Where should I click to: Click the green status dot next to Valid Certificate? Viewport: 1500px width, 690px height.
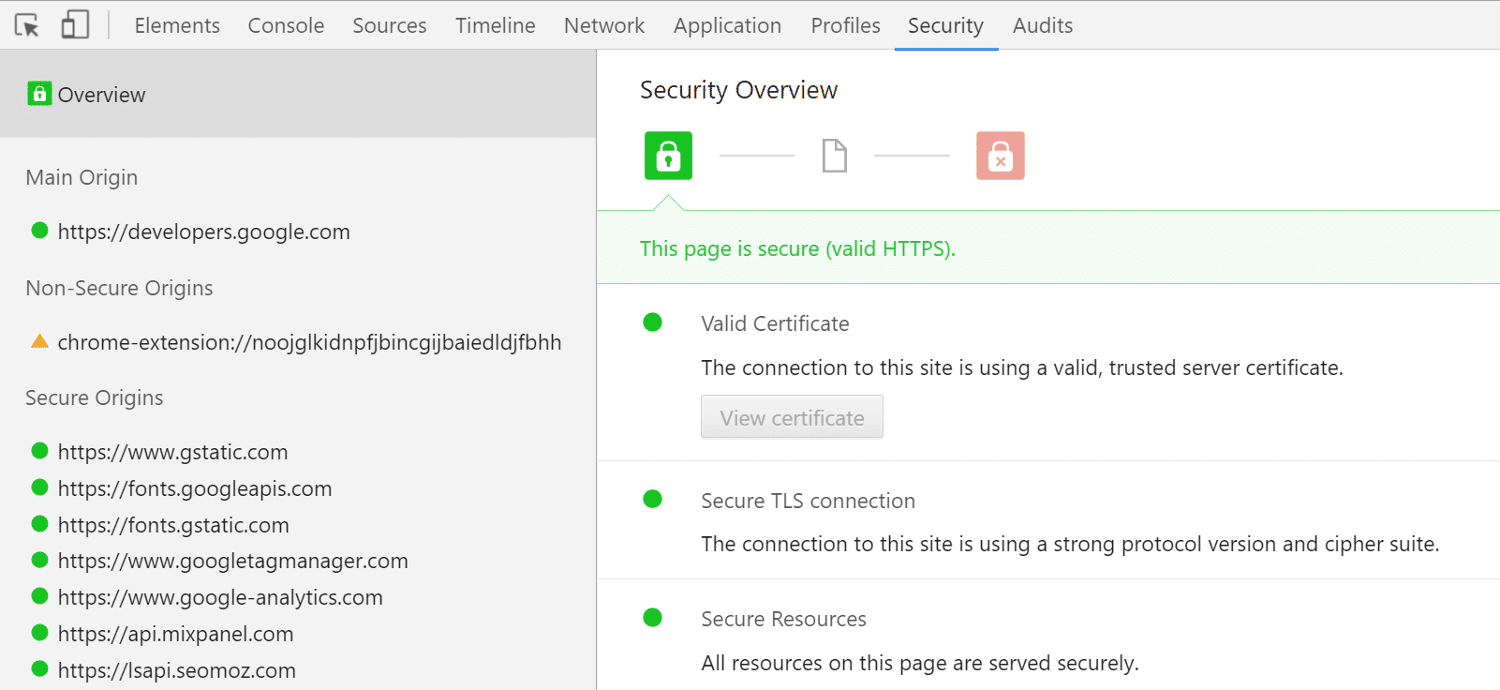[x=653, y=322]
